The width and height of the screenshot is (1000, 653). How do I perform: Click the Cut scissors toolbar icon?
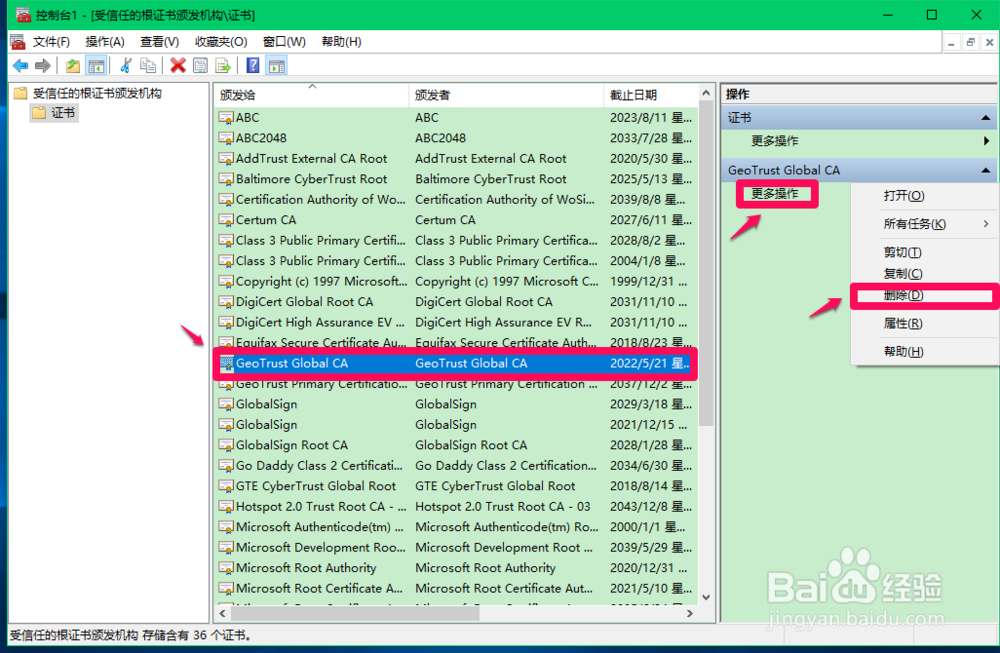(x=126, y=66)
